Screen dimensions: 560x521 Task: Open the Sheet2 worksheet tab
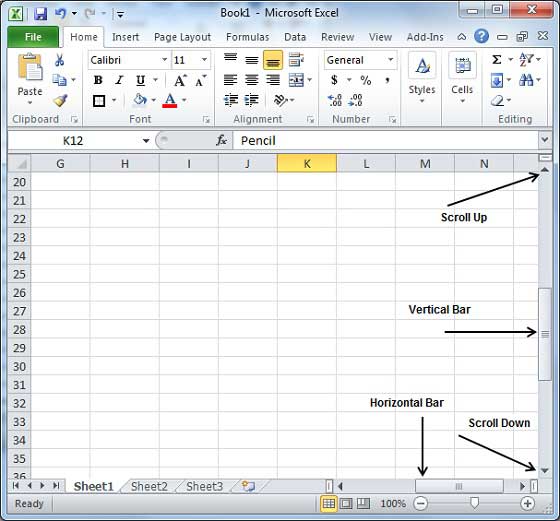pyautogui.click(x=149, y=486)
